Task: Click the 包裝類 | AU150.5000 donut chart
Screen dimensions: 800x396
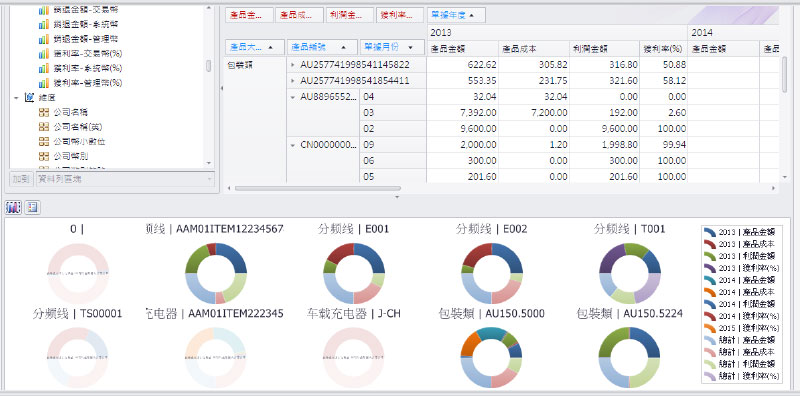Action: (491, 358)
